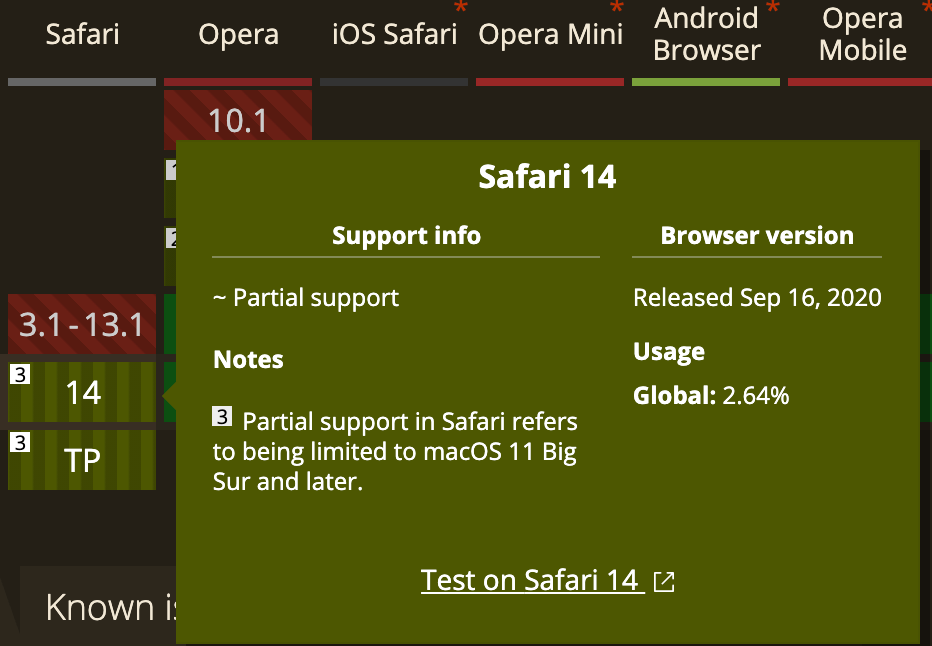The image size is (932, 646).
Task: Select the Opera column header
Action: [238, 33]
